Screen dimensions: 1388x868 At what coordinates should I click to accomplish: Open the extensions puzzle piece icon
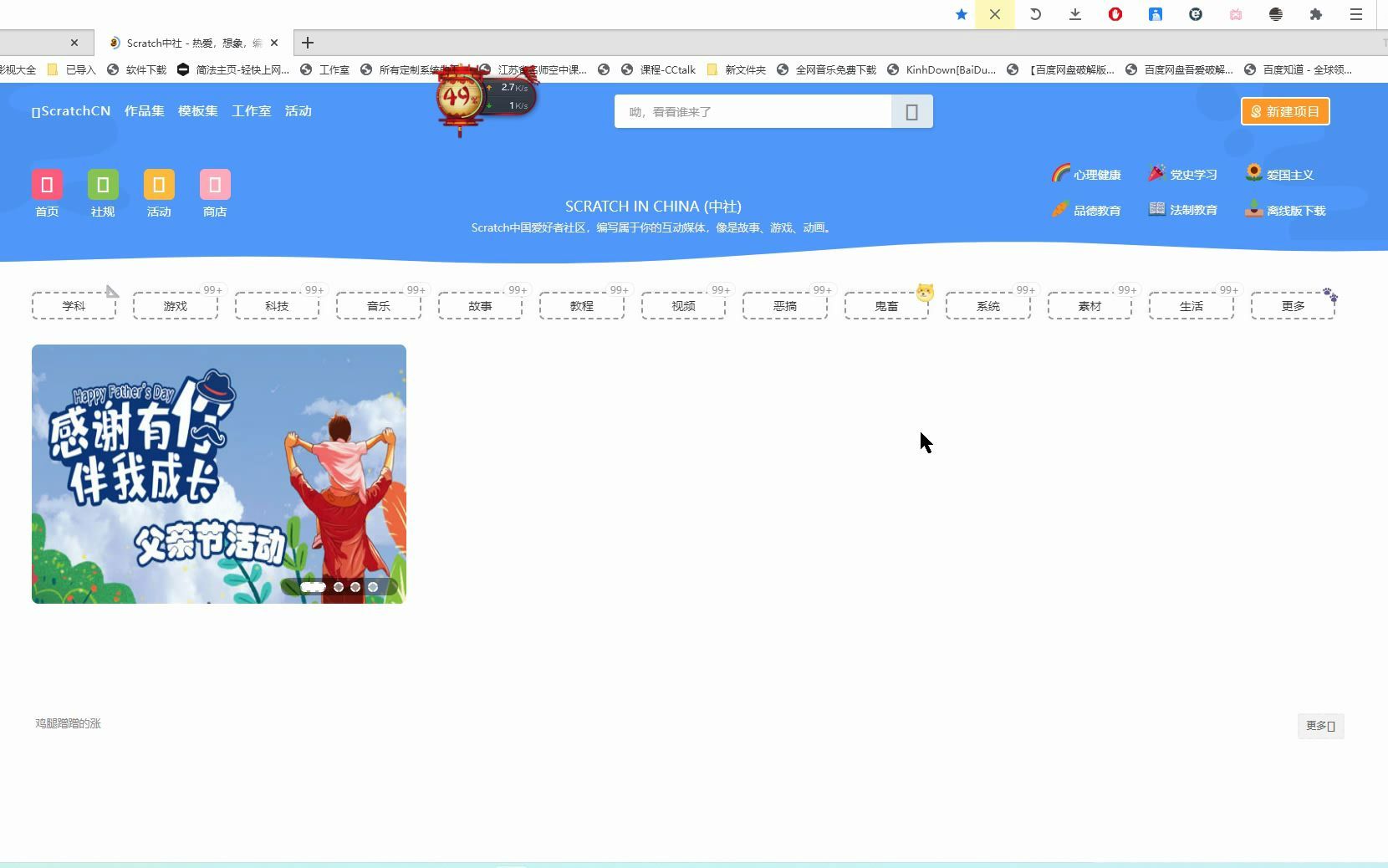tap(1316, 14)
